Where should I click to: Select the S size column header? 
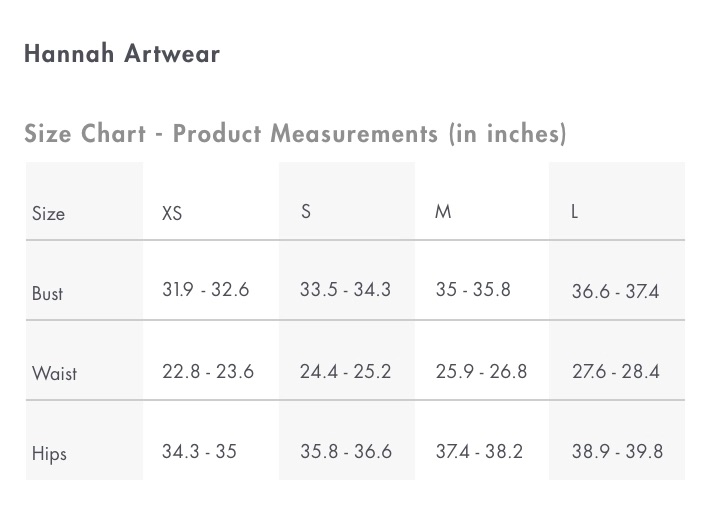point(306,212)
